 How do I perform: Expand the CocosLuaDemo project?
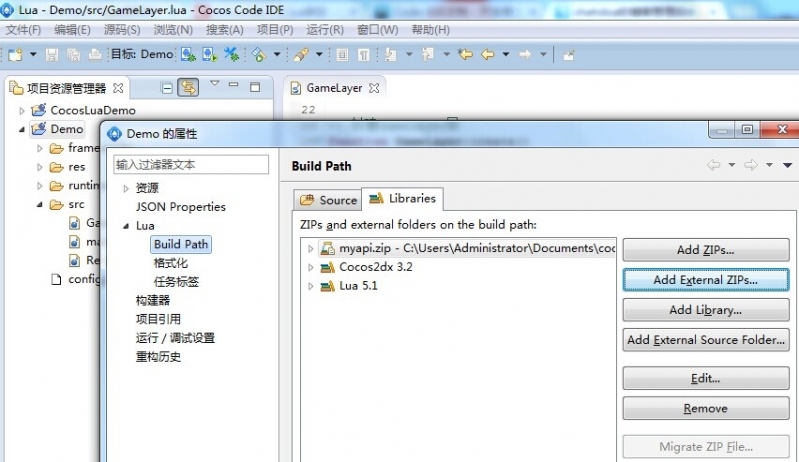tap(21, 111)
